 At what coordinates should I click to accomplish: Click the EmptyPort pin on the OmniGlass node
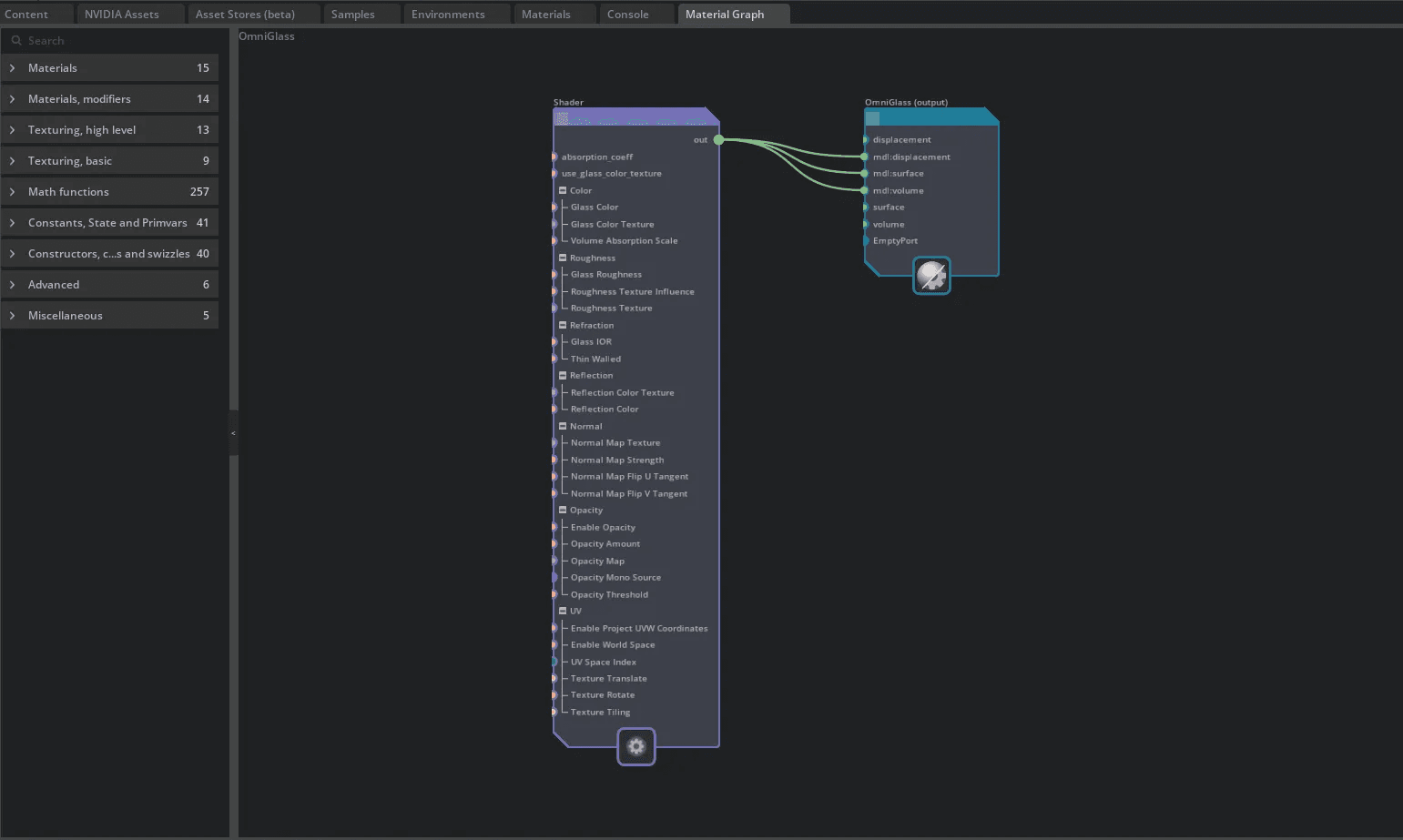click(864, 240)
